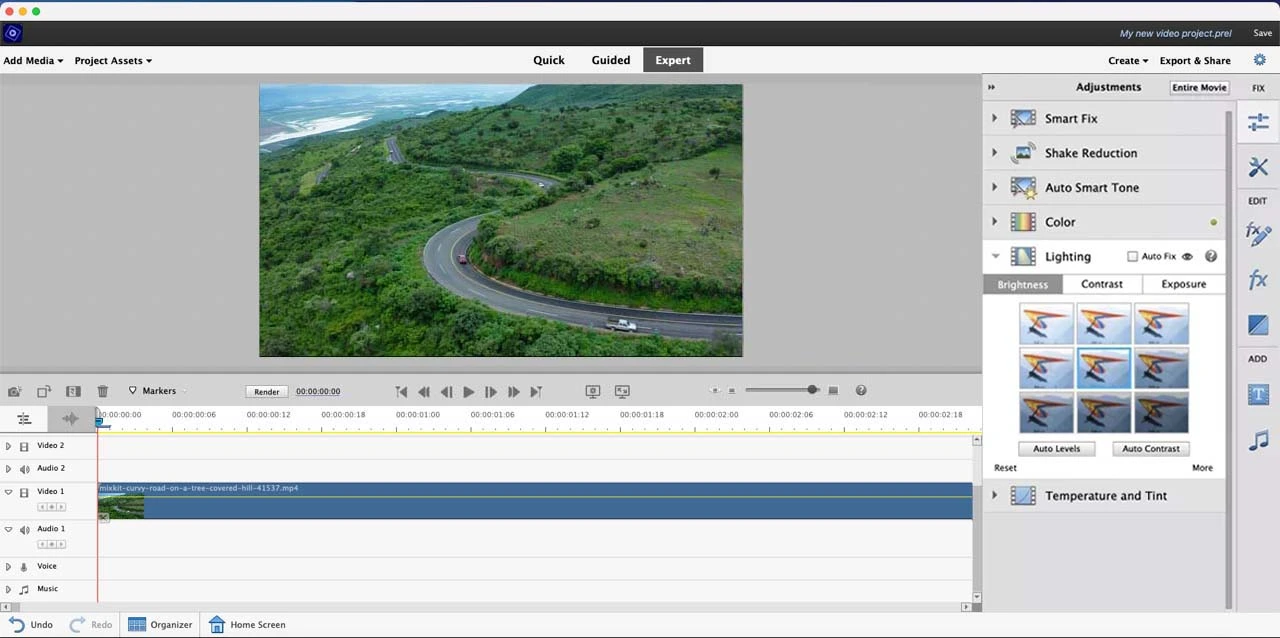The width and height of the screenshot is (1280, 638).
Task: Expand the Smart Fix adjustment
Action: coord(995,118)
